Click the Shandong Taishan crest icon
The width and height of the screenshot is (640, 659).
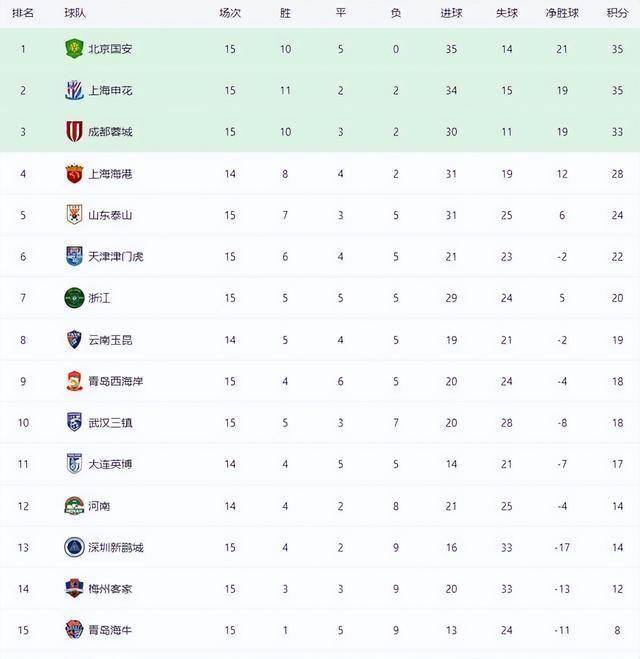(74, 215)
